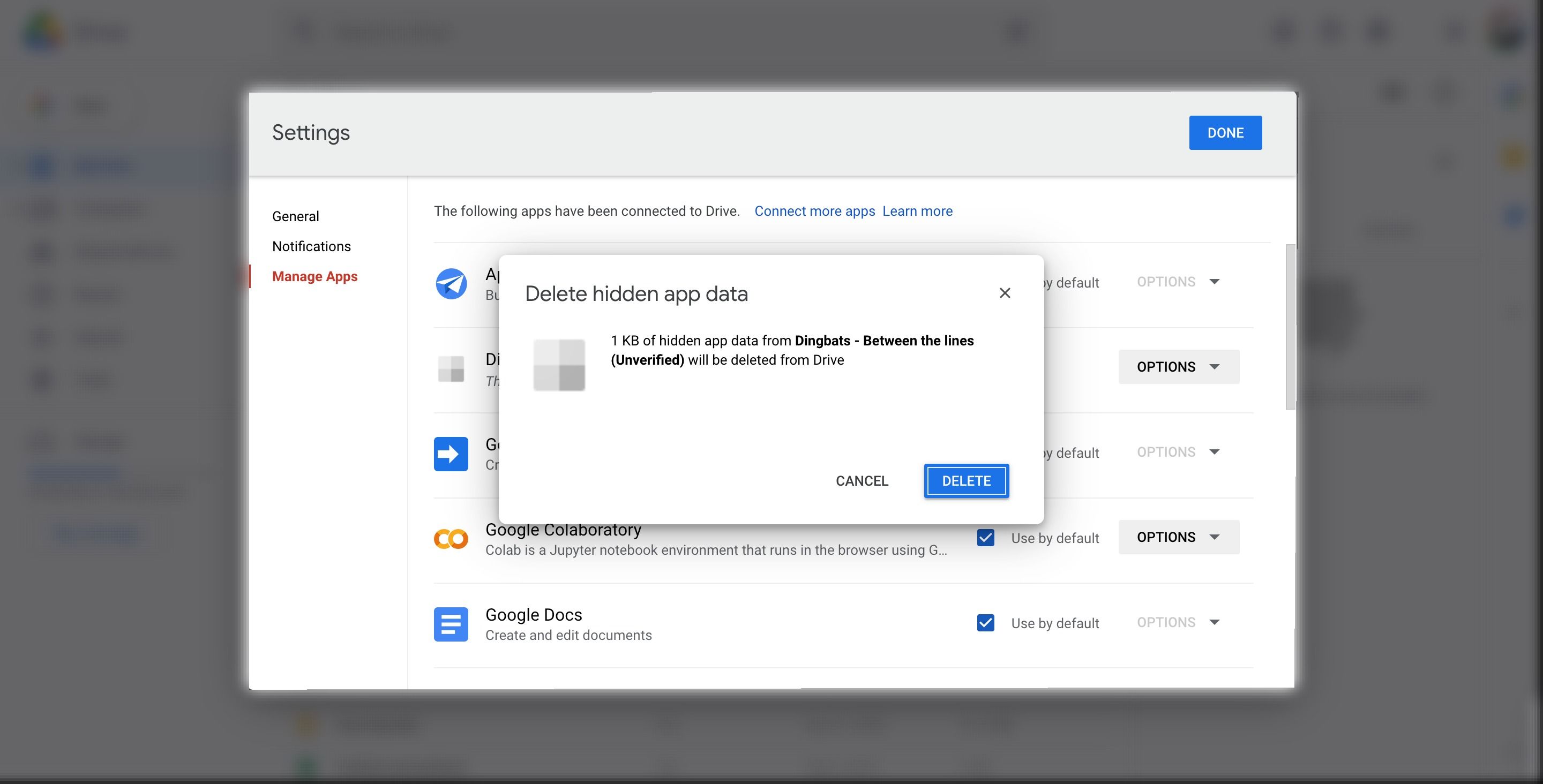This screenshot has width=1543, height=784.
Task: Click the blue arrow app icon
Action: click(x=451, y=454)
